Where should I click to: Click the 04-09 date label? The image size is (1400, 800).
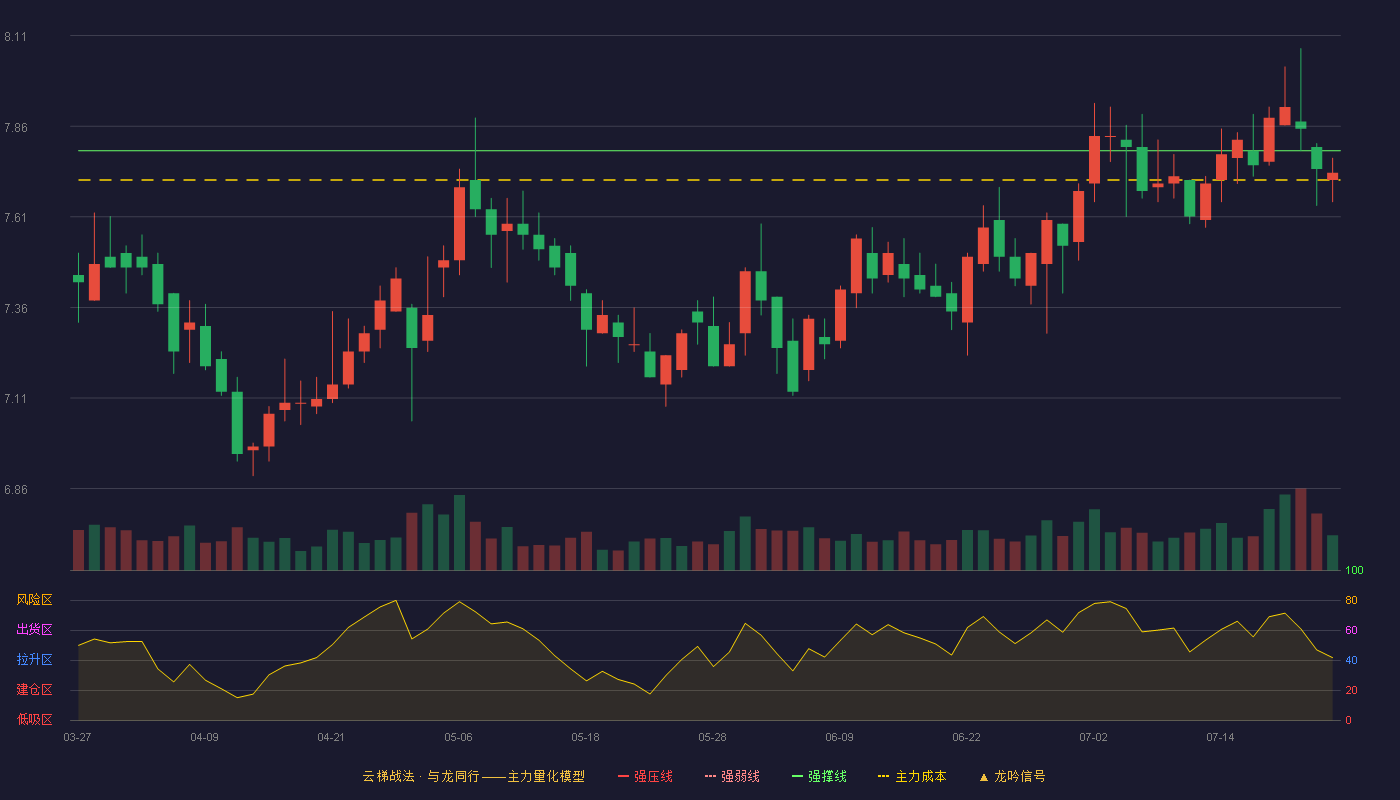point(204,737)
